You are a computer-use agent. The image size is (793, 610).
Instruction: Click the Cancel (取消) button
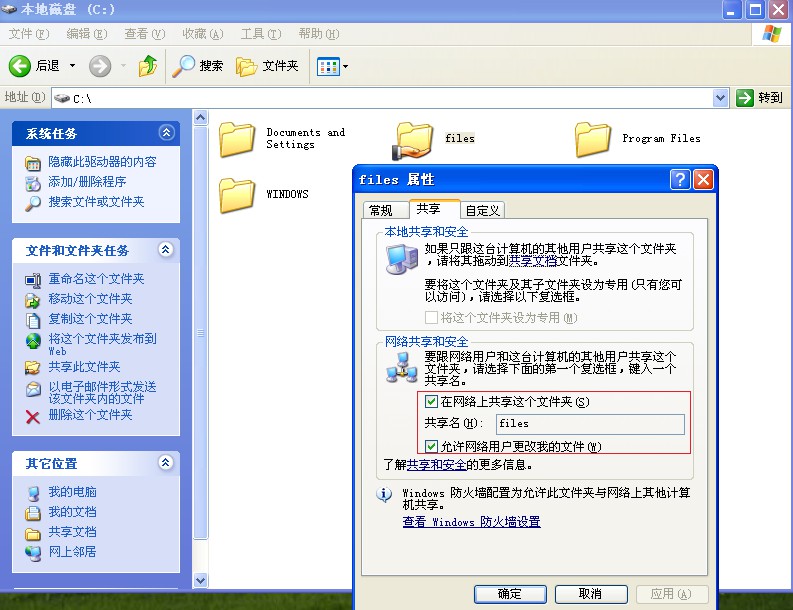coord(591,594)
